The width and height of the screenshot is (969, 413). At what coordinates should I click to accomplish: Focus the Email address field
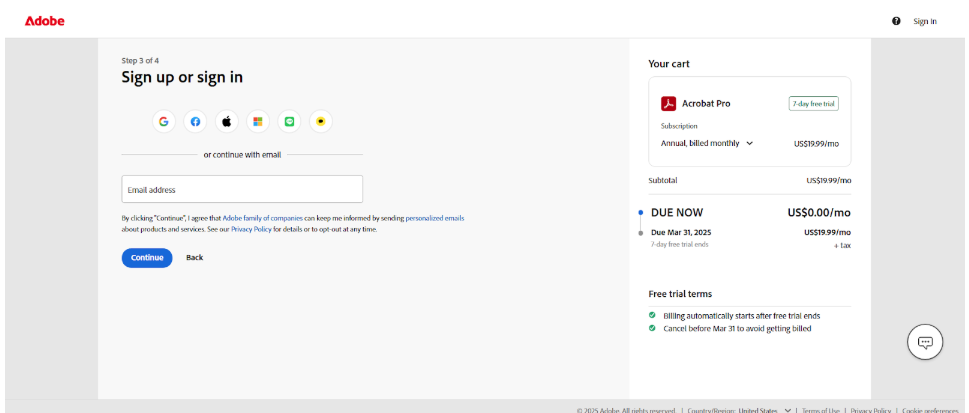click(x=242, y=189)
